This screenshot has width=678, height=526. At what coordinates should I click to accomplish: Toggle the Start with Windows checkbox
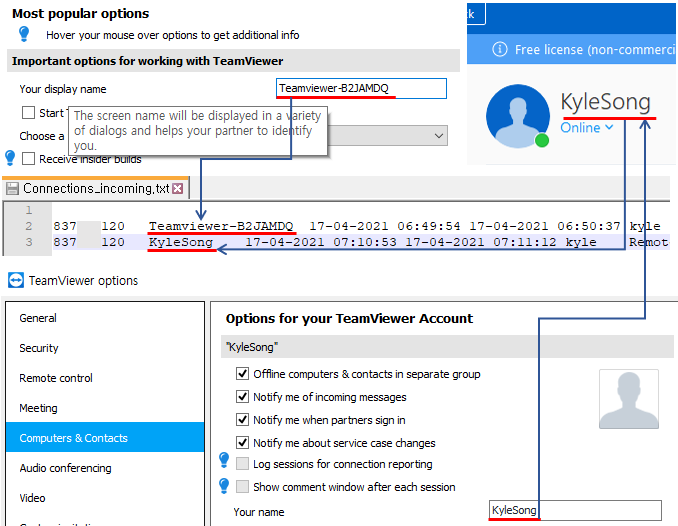tap(29, 113)
